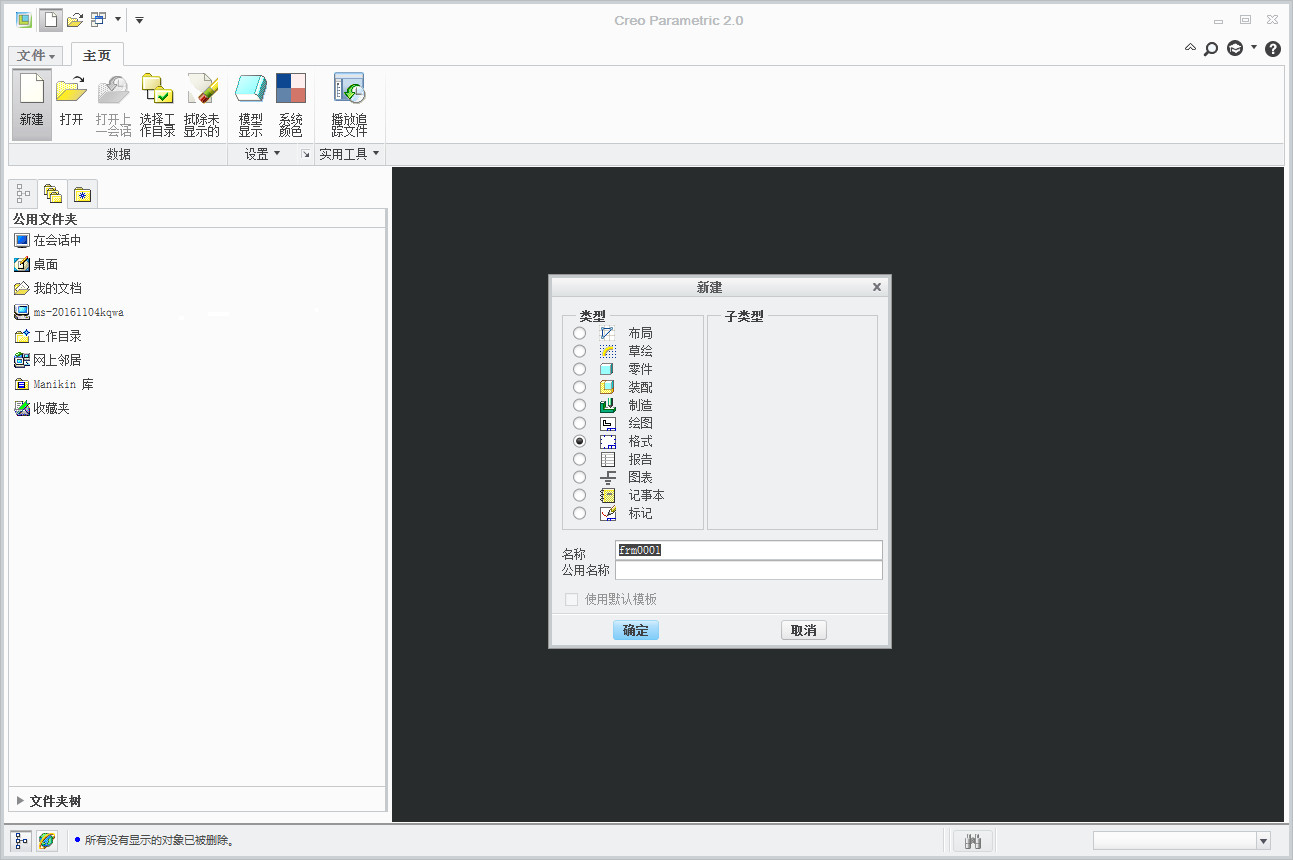Viewport: 1293px width, 860px height.
Task: Click 取消 (Cancel) in the New dialog
Action: 804,630
